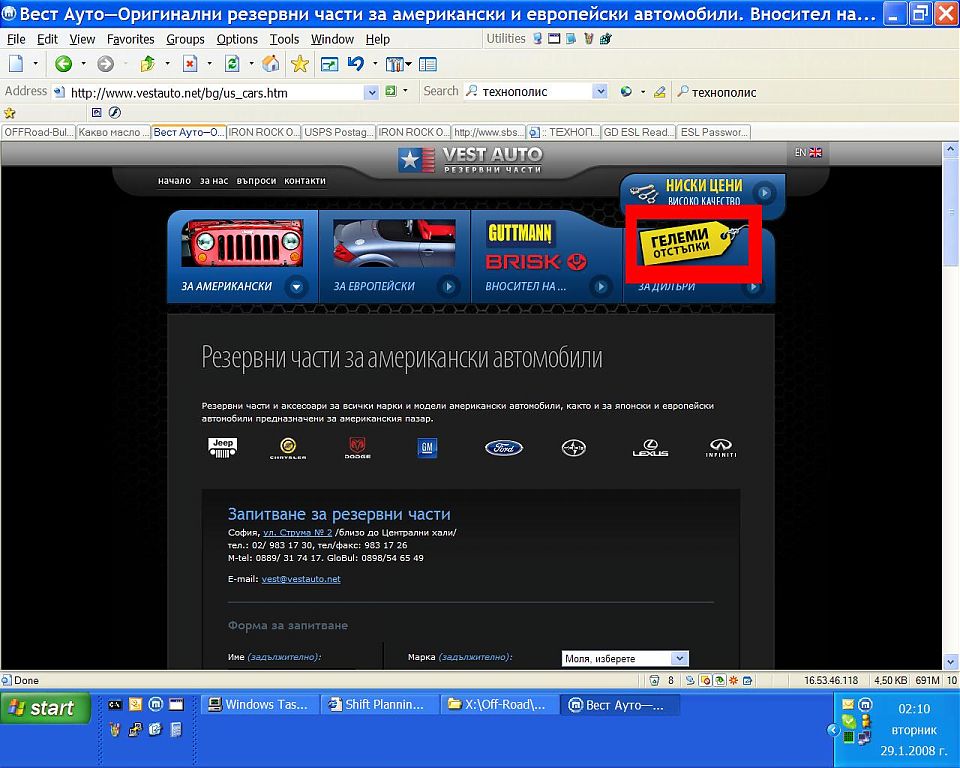Viewport: 960px width, 768px height.
Task: Click the Jeep brand logo
Action: (222, 448)
